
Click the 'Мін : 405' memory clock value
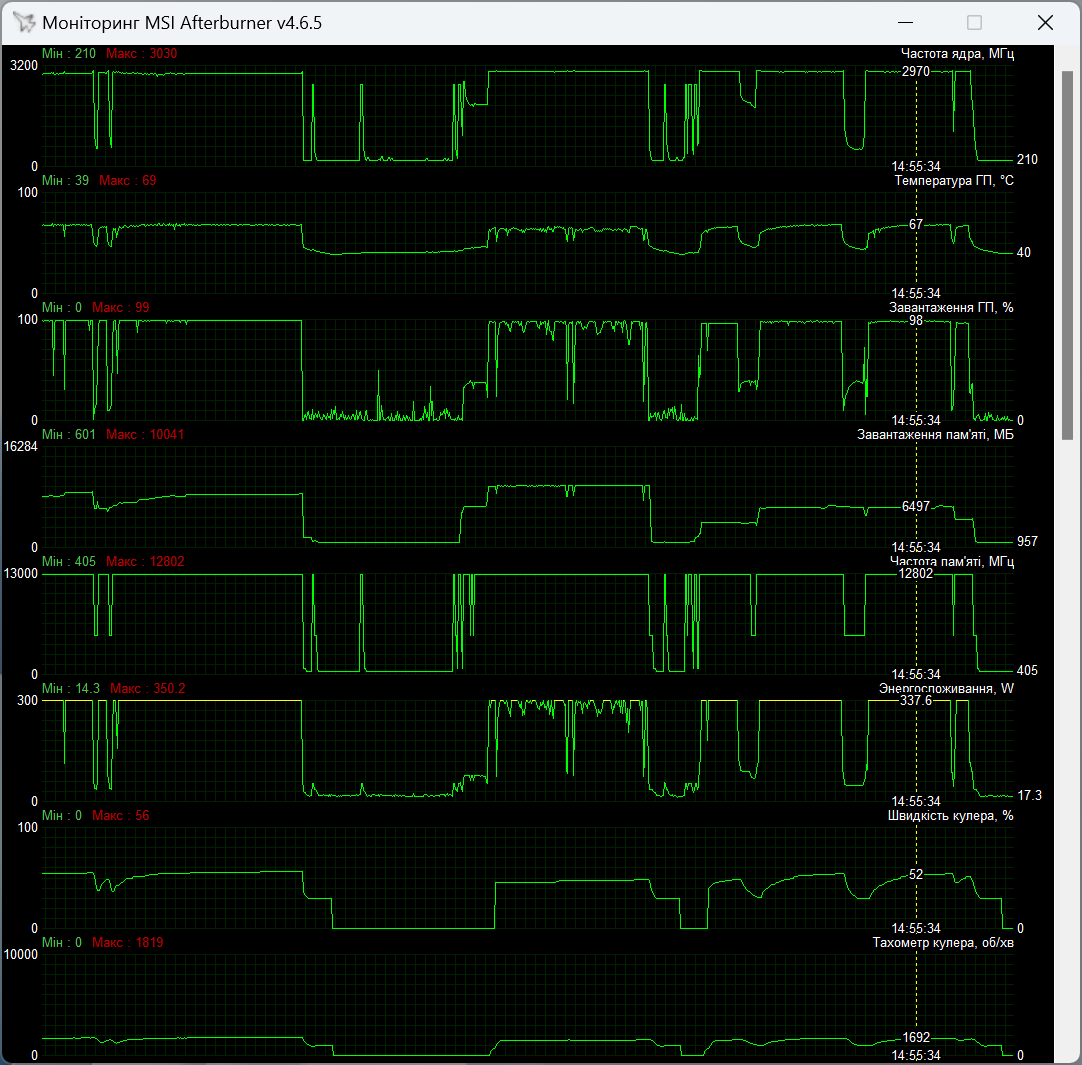coord(69,562)
